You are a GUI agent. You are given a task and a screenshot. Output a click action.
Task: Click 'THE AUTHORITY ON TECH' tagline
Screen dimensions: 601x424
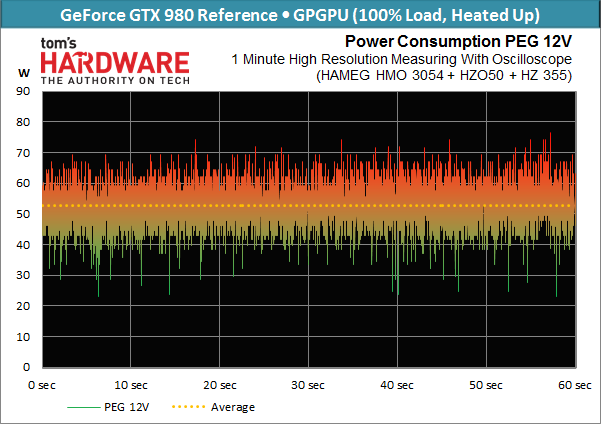115,81
